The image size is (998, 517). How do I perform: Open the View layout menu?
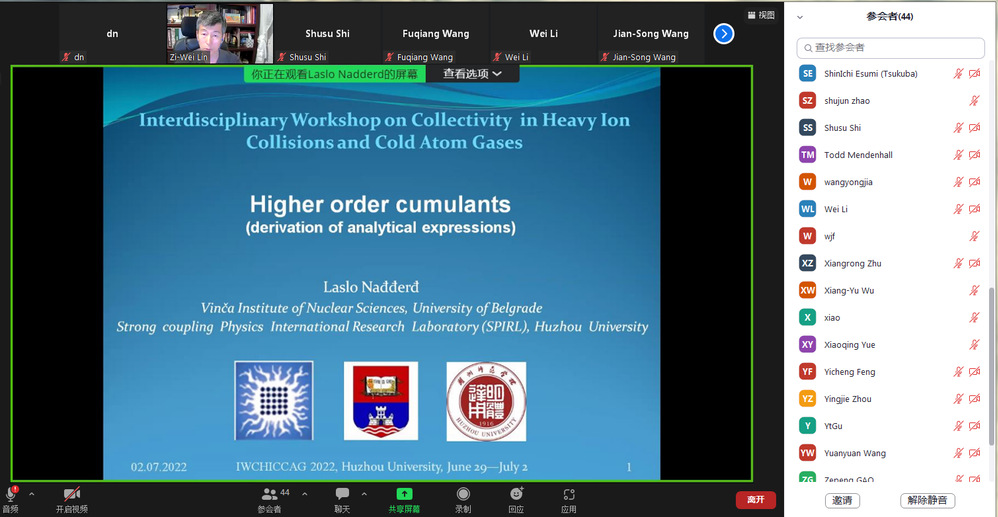point(761,15)
